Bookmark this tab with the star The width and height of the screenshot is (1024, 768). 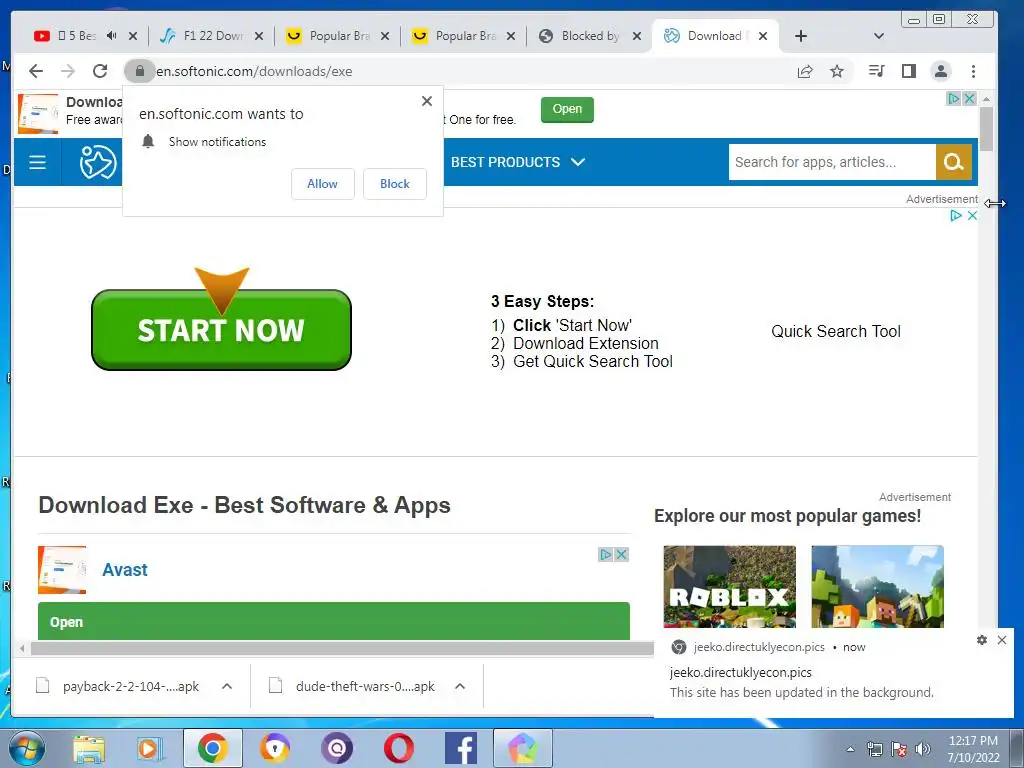click(x=837, y=71)
